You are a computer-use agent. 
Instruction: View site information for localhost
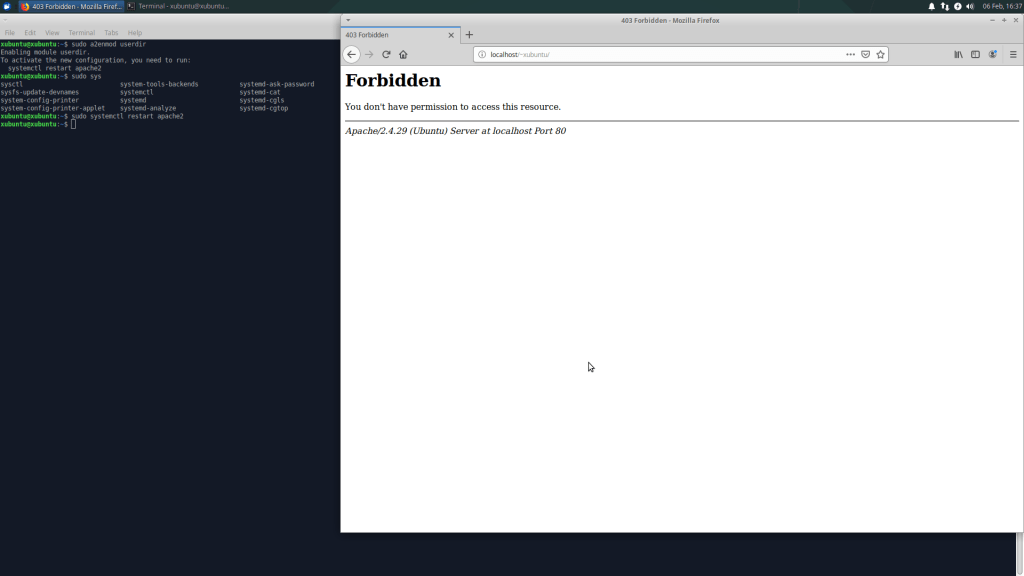(482, 54)
